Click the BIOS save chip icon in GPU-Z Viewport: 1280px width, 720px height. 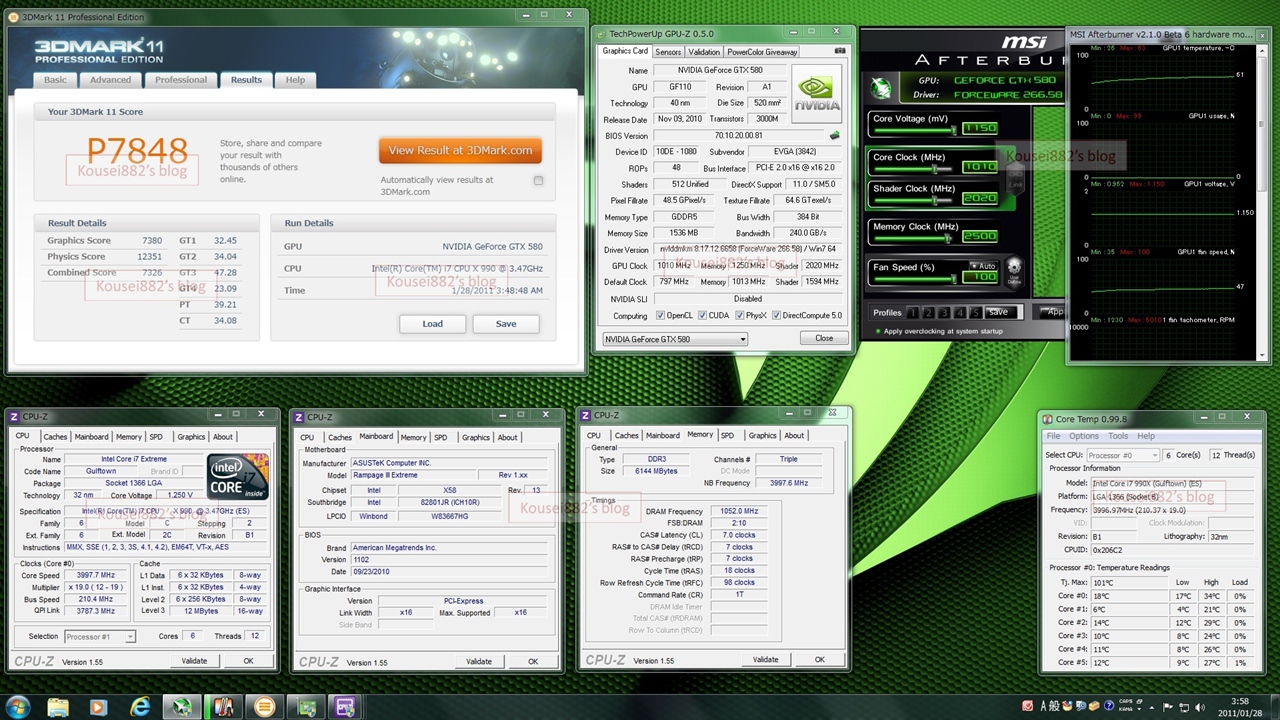[835, 136]
